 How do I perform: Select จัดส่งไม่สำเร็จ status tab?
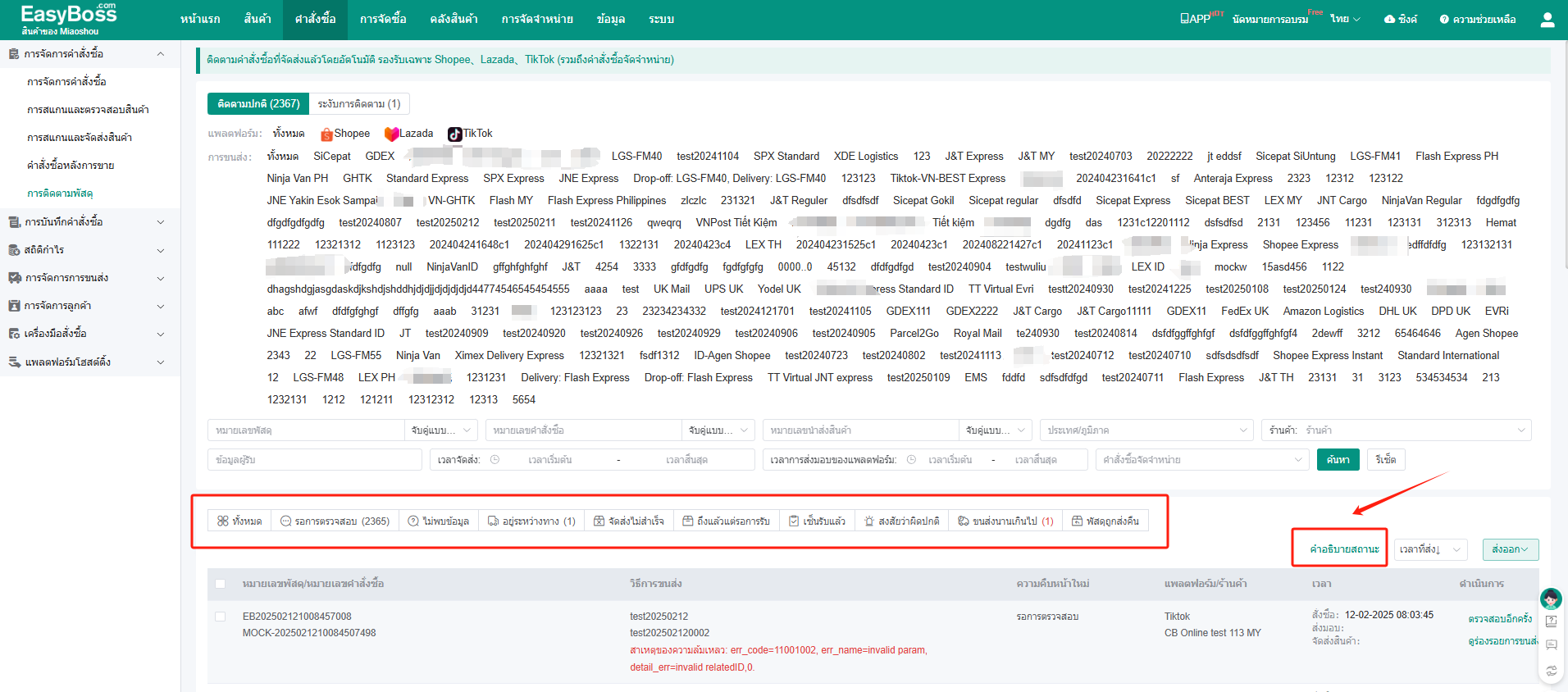pyautogui.click(x=629, y=521)
